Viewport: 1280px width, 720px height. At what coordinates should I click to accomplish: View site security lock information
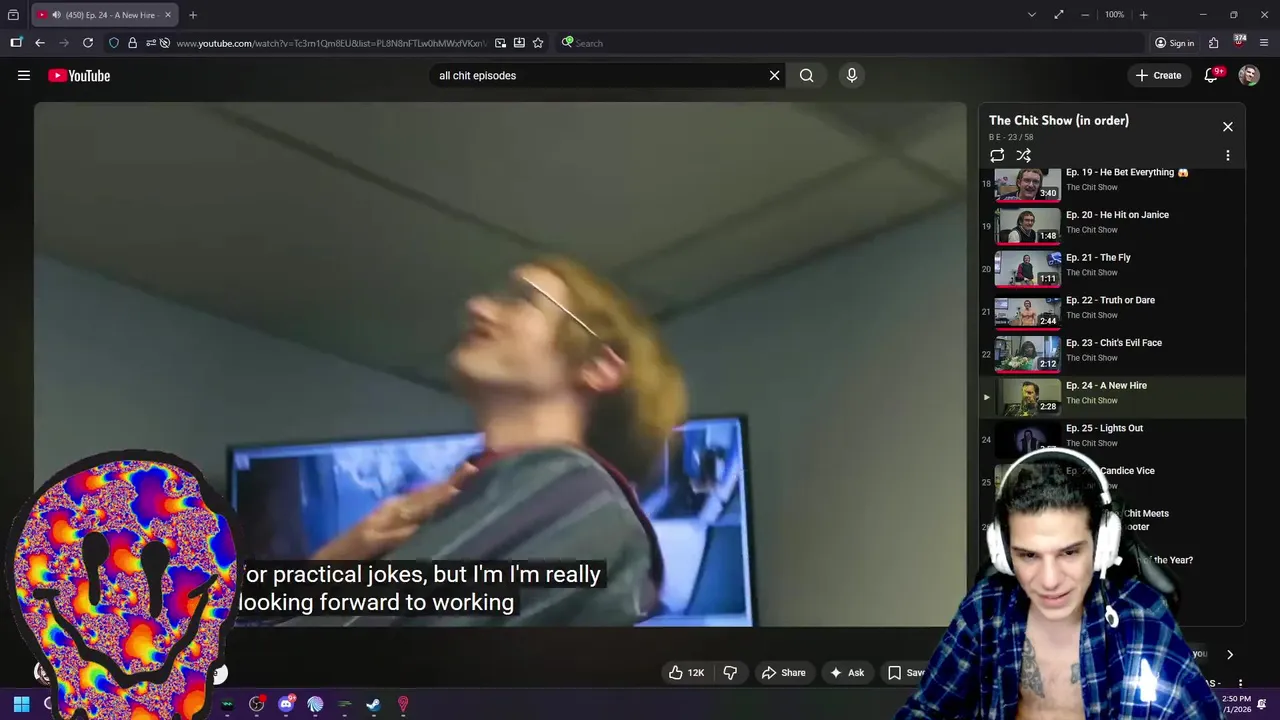pyautogui.click(x=132, y=43)
